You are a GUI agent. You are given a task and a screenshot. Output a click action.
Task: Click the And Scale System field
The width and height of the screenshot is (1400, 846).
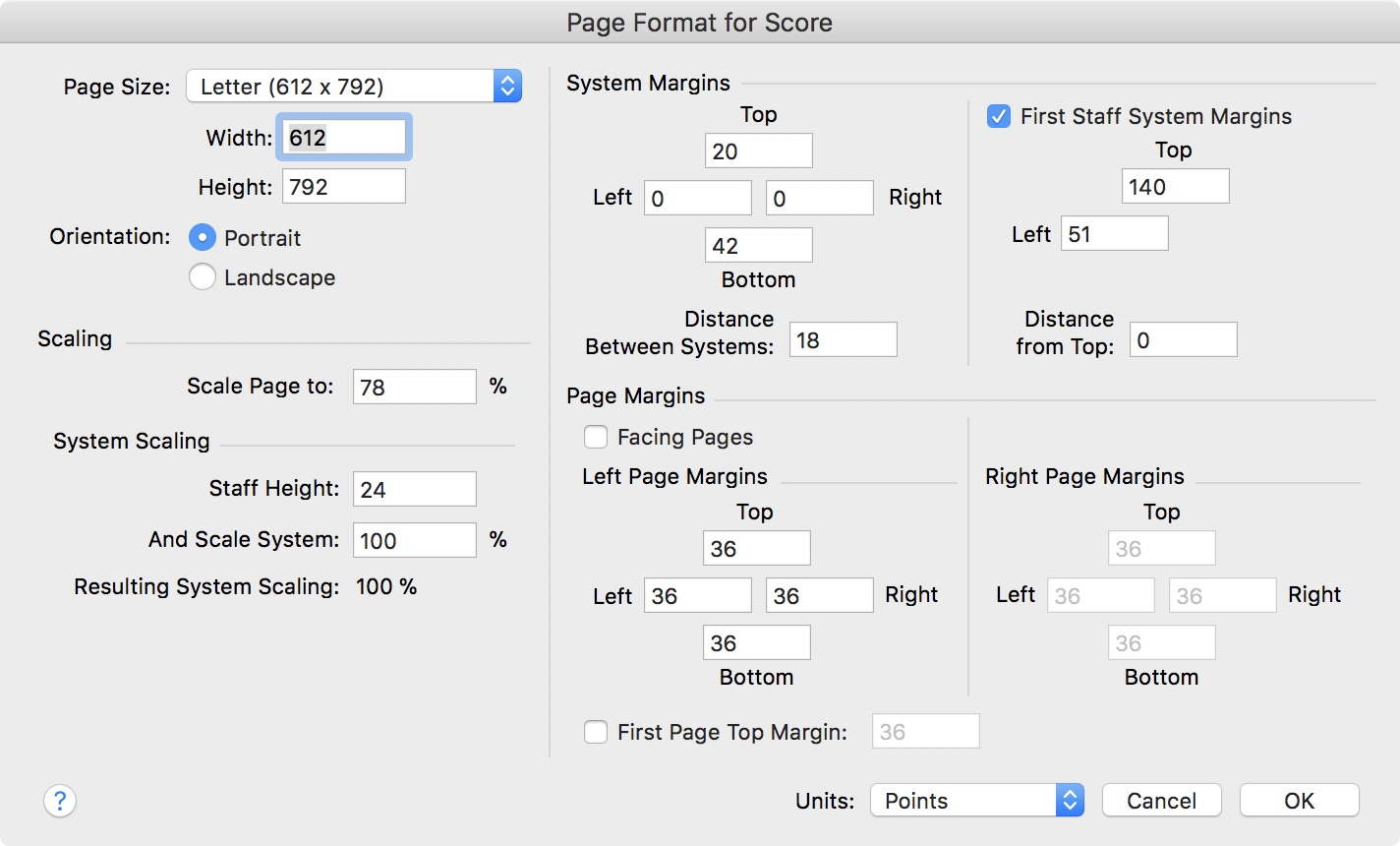coord(414,540)
